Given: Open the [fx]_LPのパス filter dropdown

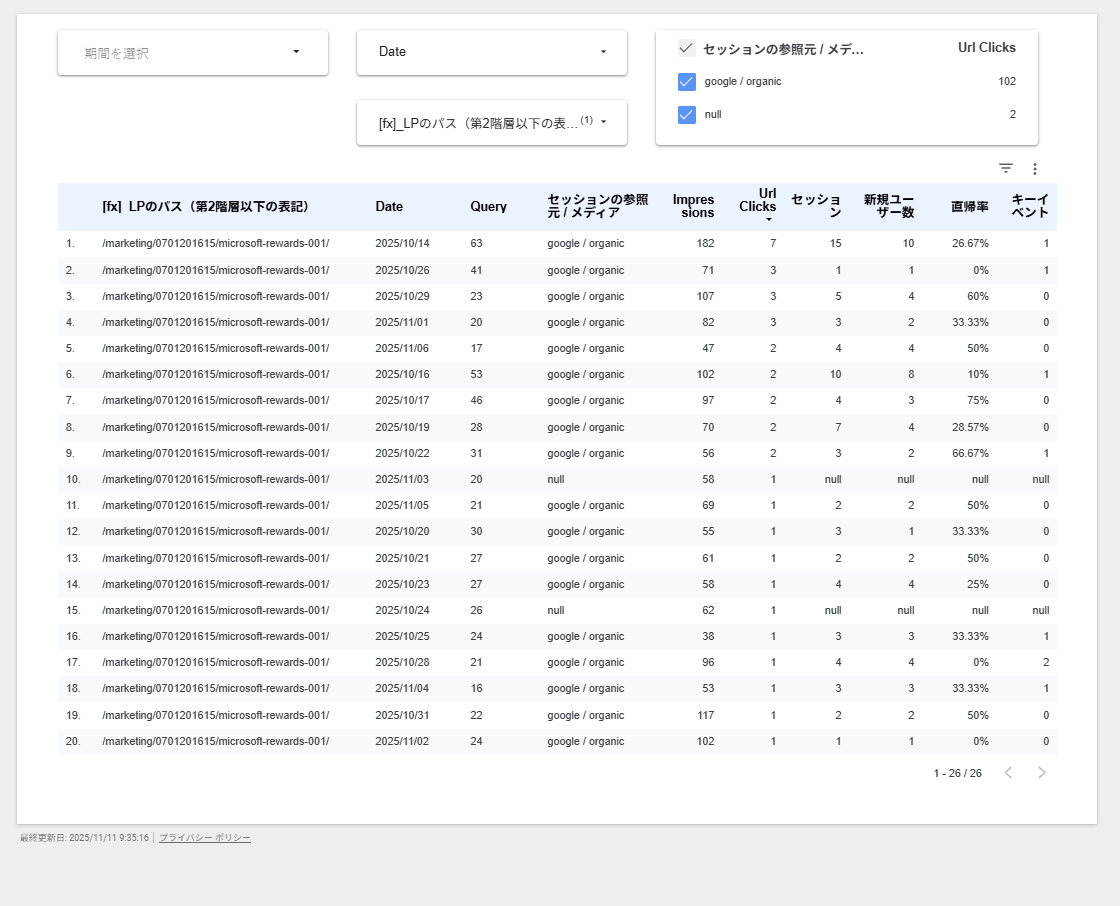Looking at the screenshot, I should tap(492, 123).
